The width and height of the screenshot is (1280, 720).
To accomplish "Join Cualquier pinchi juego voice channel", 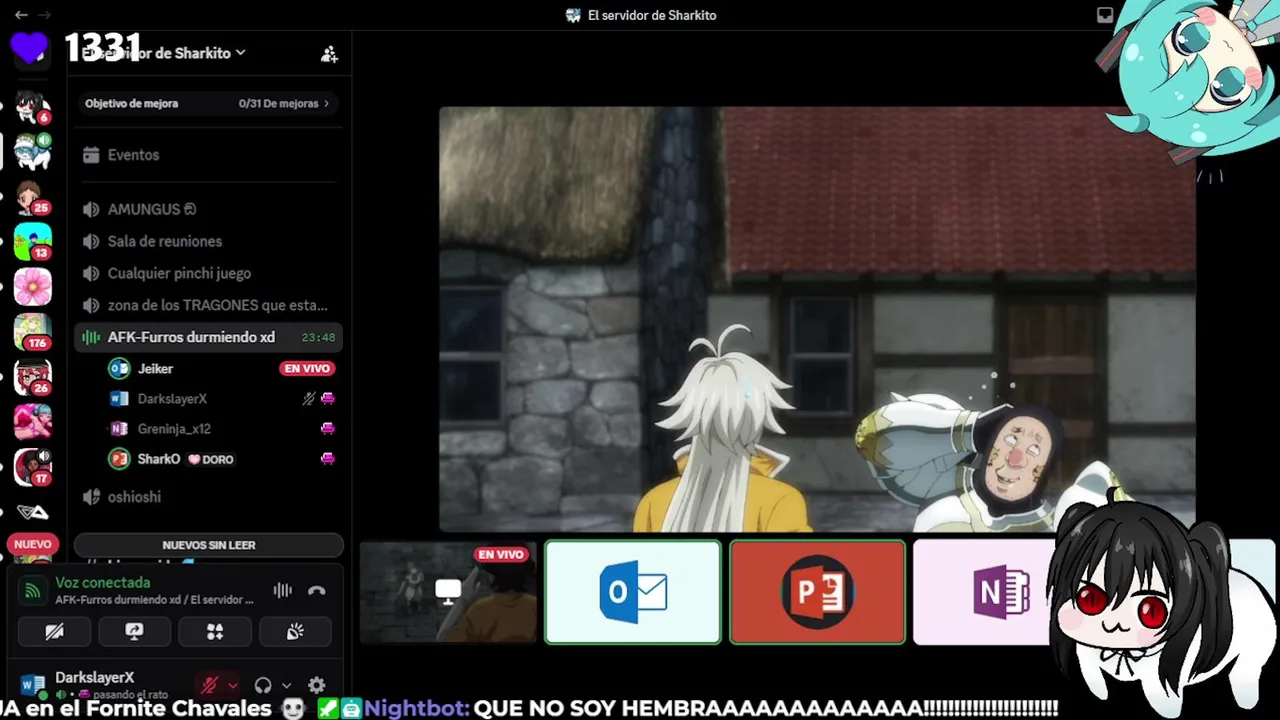I will click(208, 273).
